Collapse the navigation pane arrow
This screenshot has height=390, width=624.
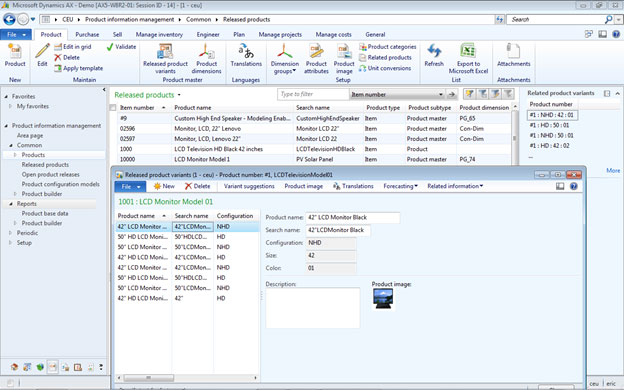pos(104,90)
